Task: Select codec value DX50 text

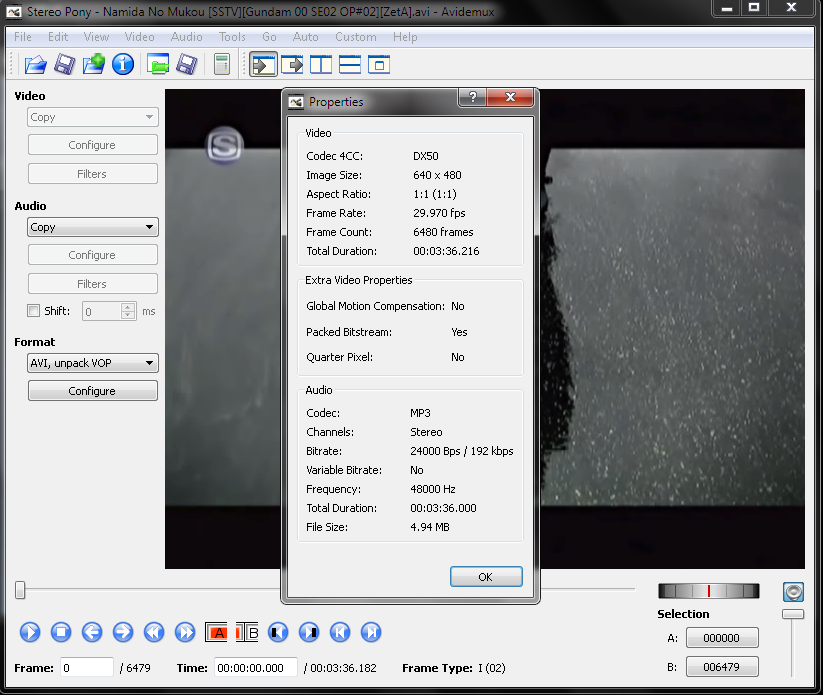Action: tap(426, 156)
